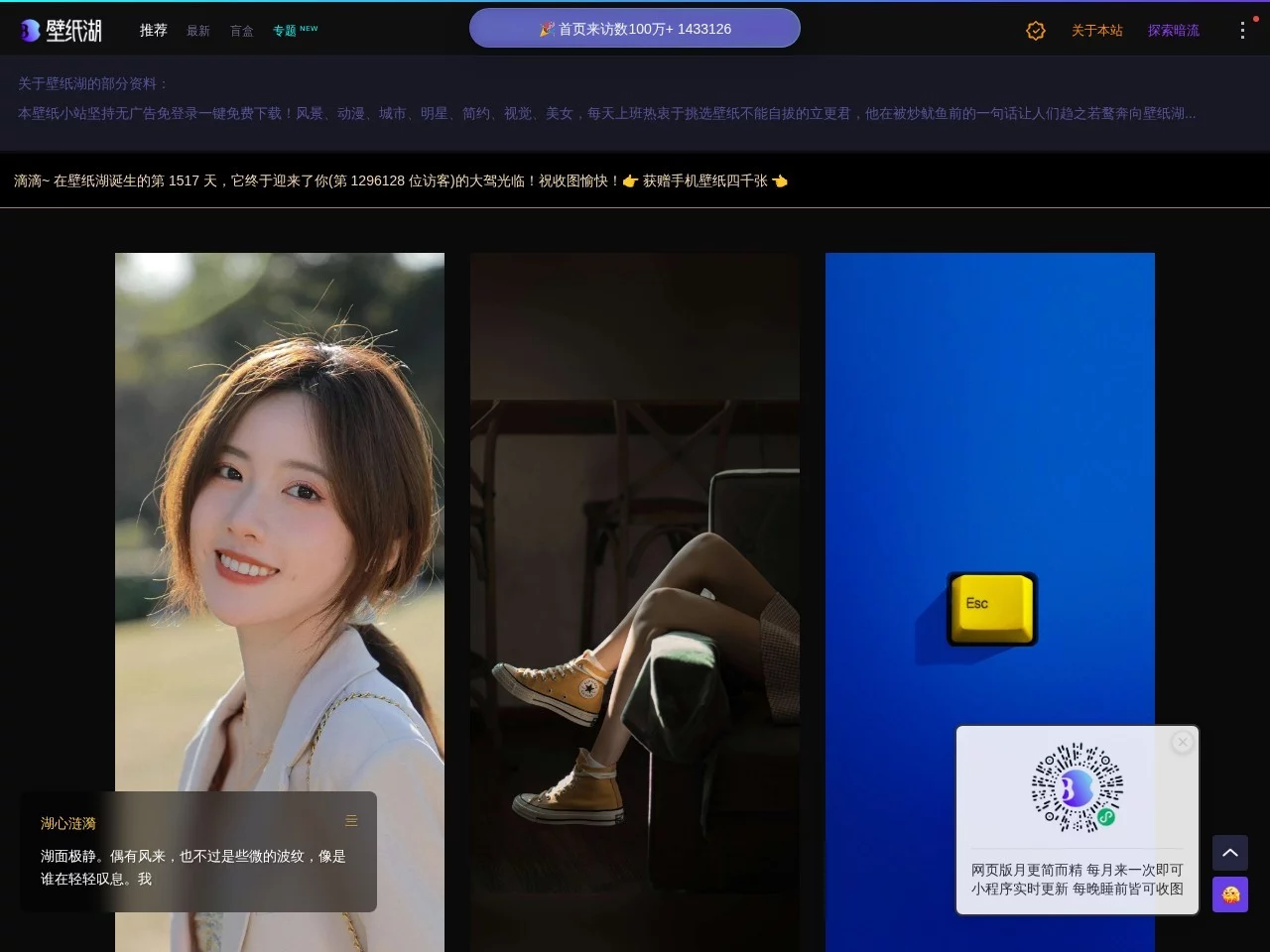Click the orange verified badge icon in navbar

tap(1036, 30)
